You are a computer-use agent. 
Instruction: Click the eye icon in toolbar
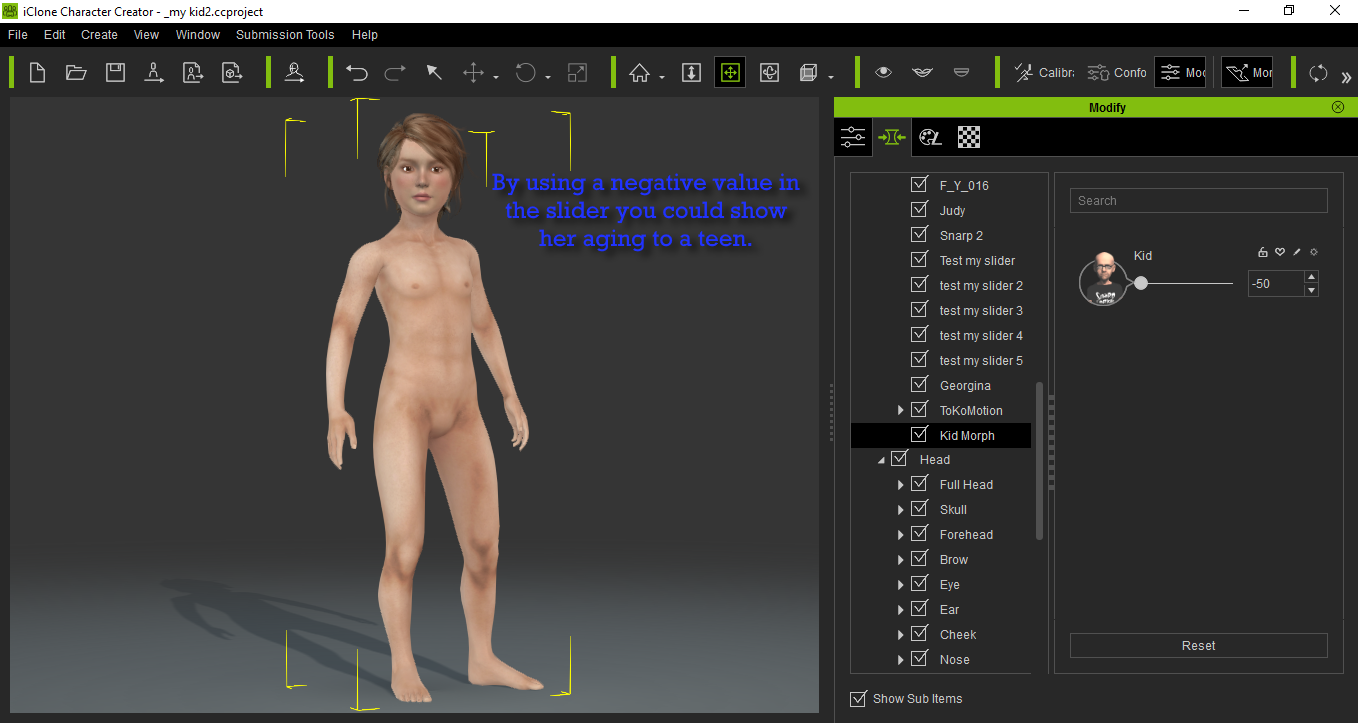tap(883, 72)
